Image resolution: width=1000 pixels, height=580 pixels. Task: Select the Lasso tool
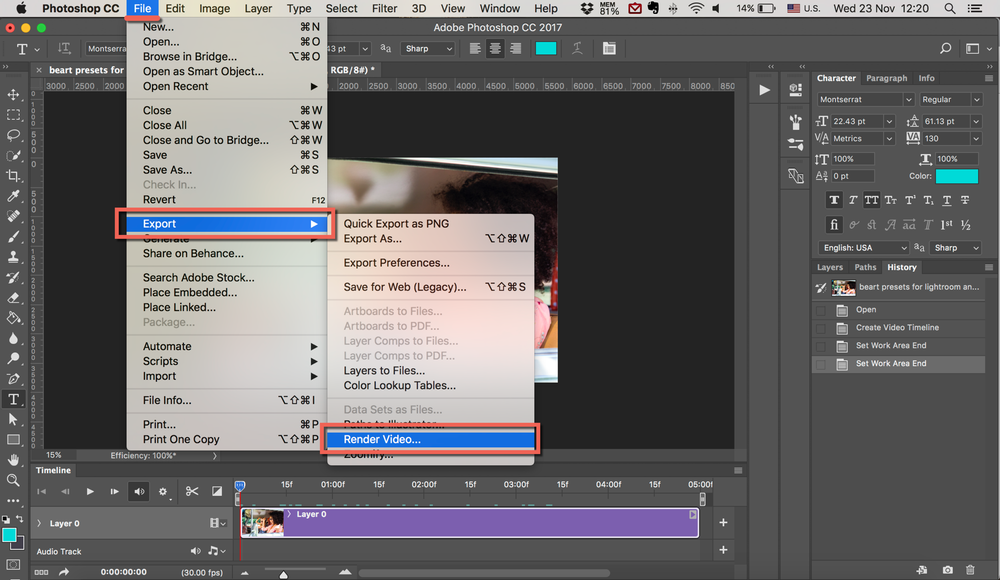13,135
